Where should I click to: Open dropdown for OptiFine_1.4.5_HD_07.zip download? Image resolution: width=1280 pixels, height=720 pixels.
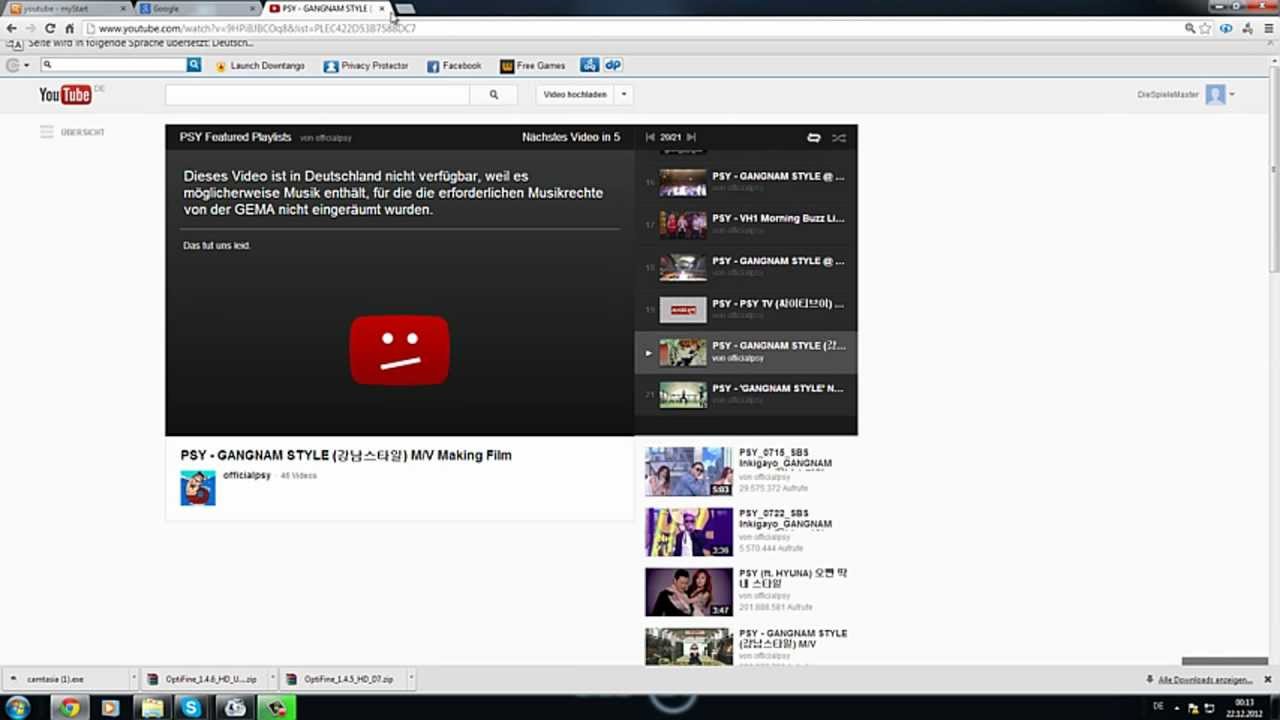pos(411,679)
